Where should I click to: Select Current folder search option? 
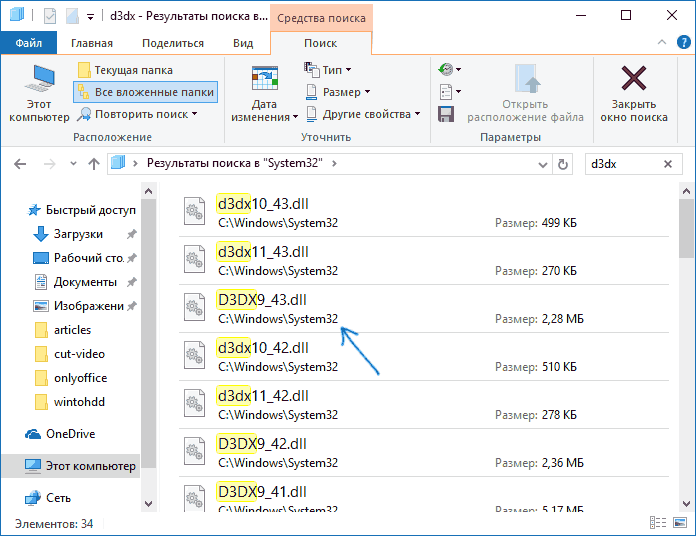pos(125,70)
